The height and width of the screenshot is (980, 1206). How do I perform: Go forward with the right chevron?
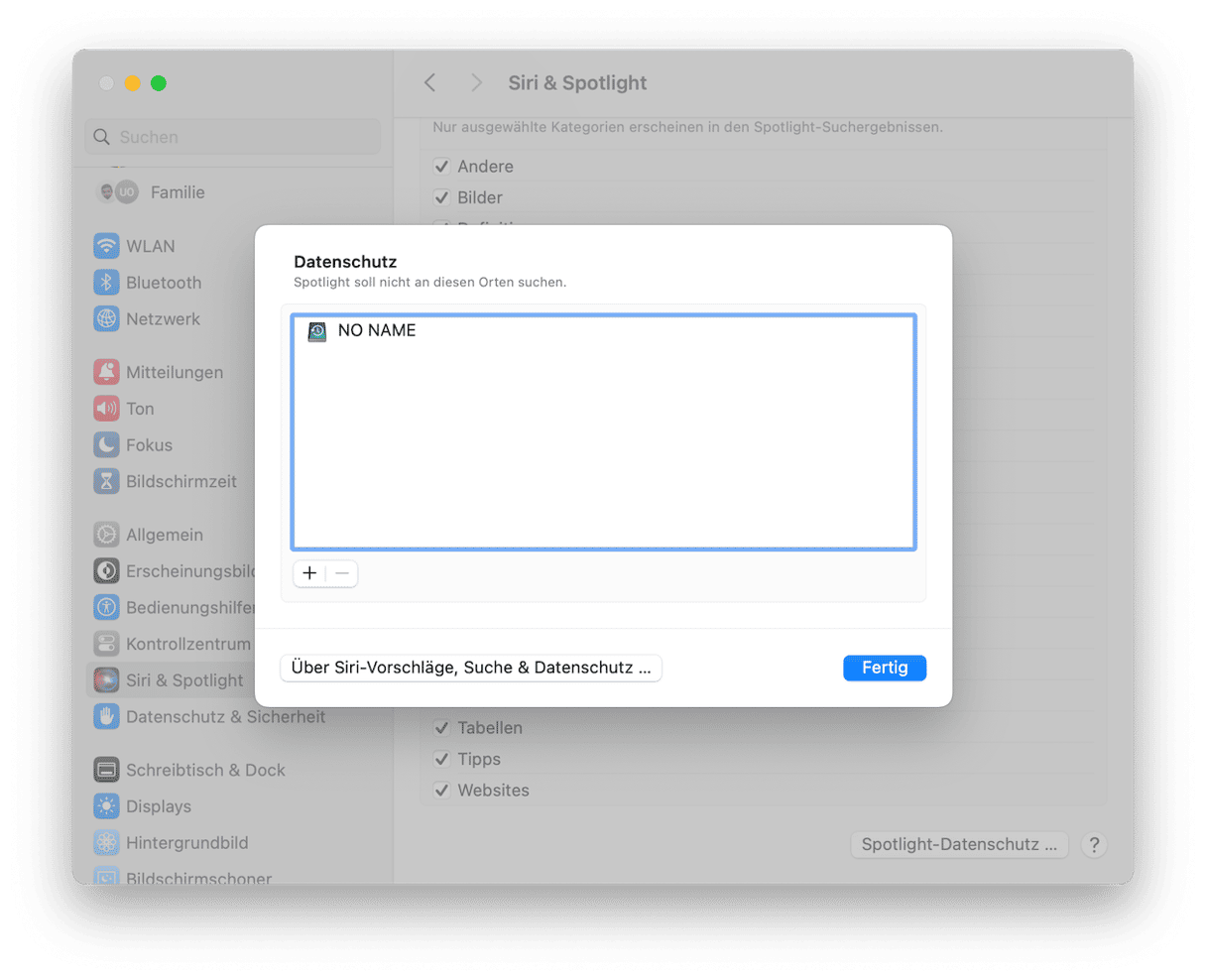476,83
